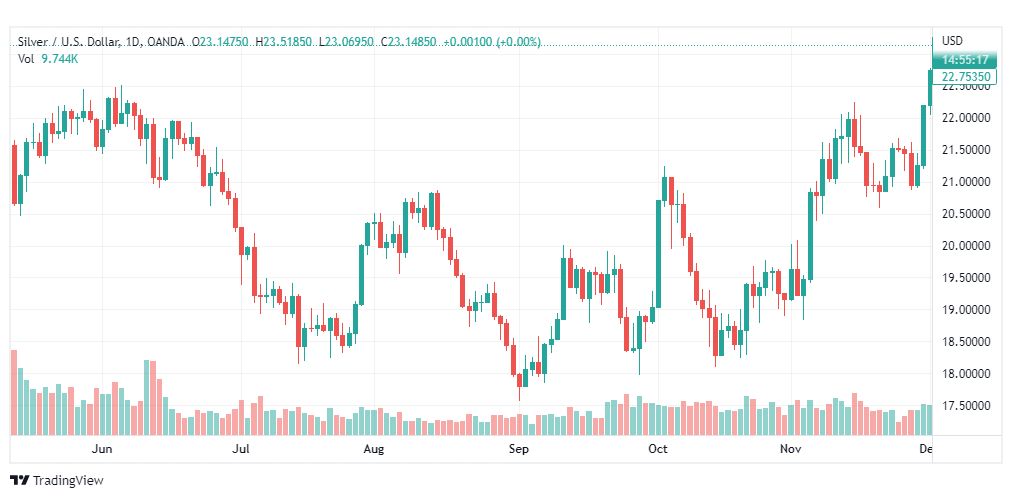The image size is (1012, 498).
Task: Click the 21.50000 price scale label
Action: (965, 150)
